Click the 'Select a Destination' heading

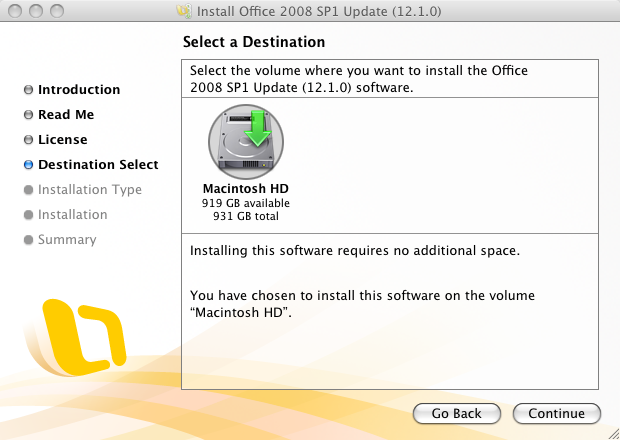pyautogui.click(x=254, y=42)
